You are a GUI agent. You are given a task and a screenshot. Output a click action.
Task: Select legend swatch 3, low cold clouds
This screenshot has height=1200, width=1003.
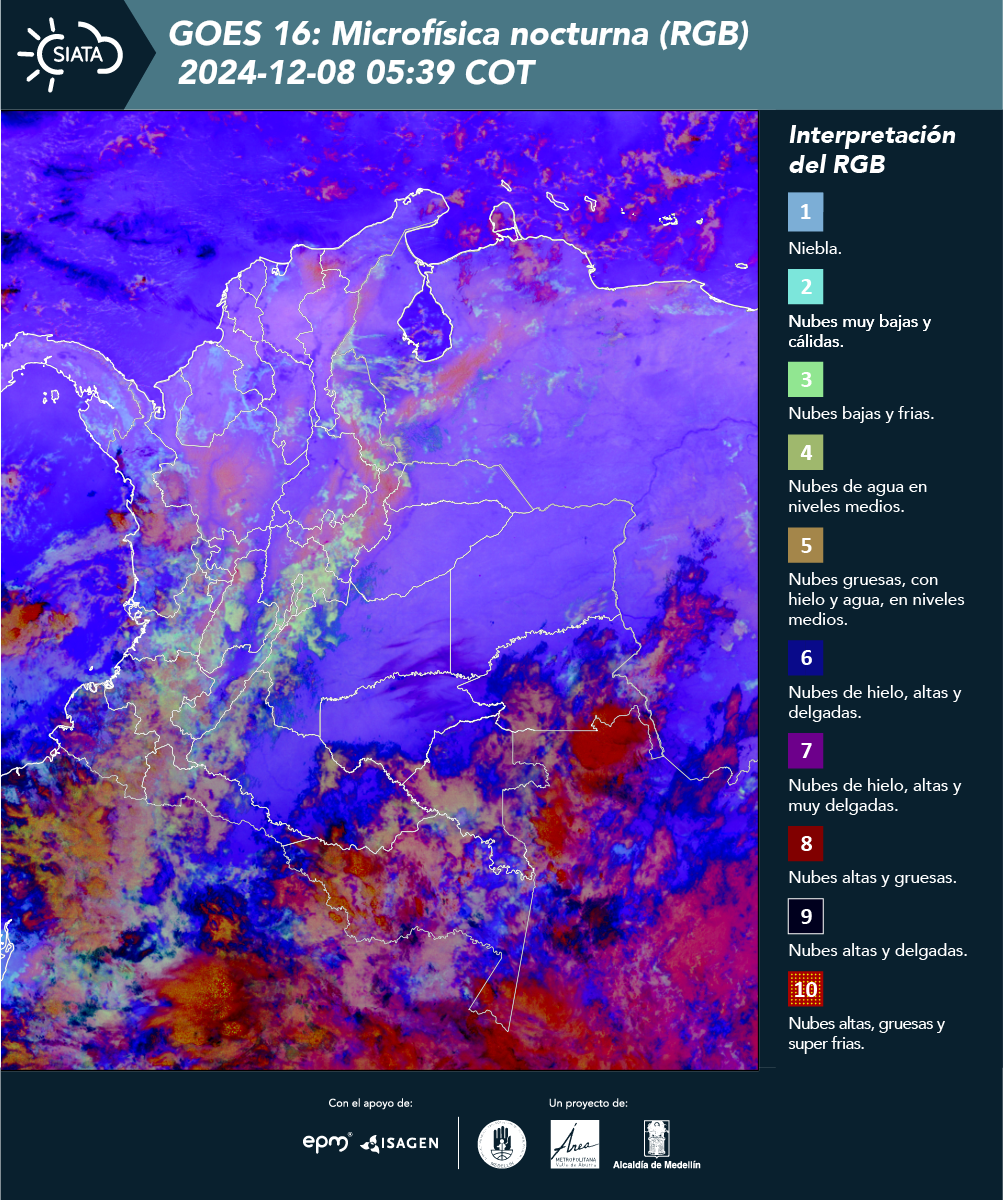[805, 380]
